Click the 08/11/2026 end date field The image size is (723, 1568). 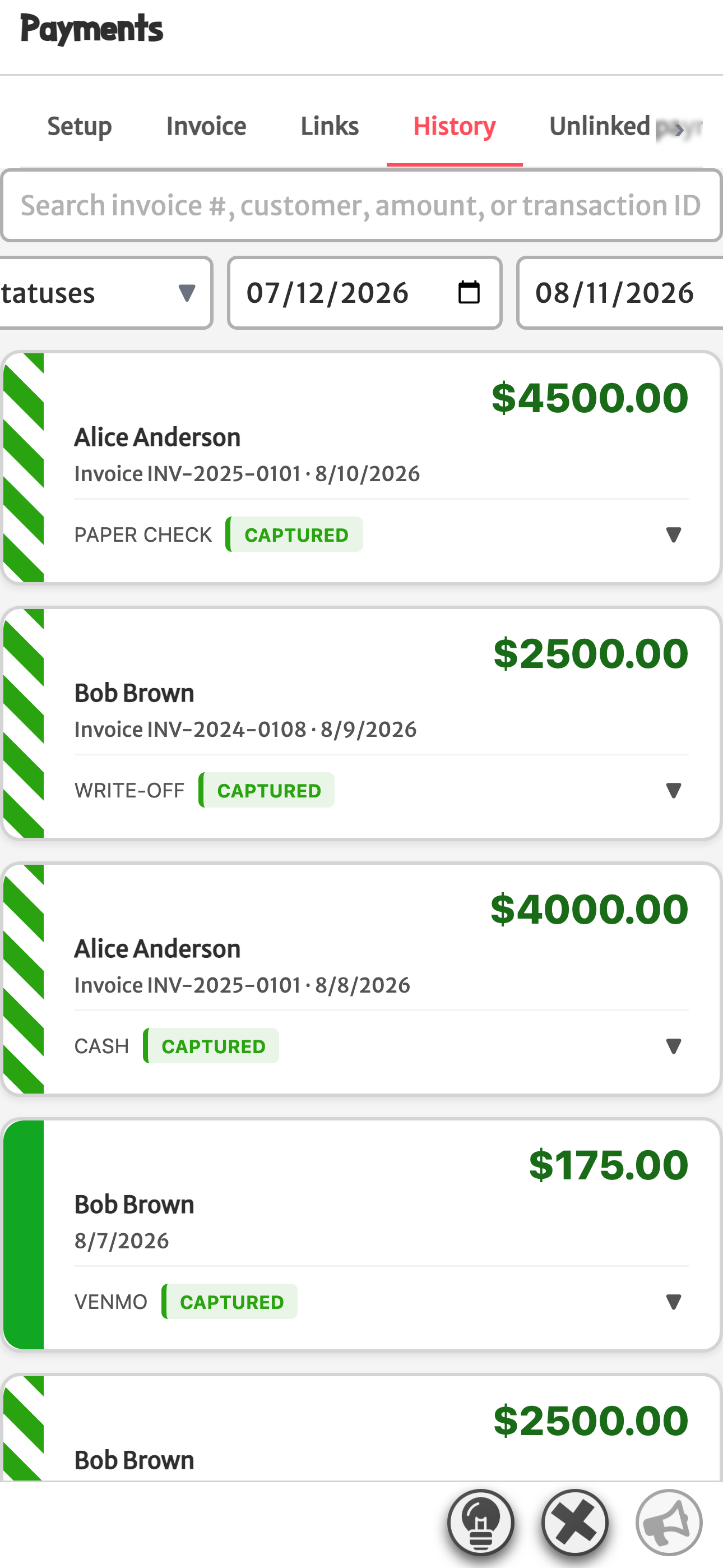619,293
